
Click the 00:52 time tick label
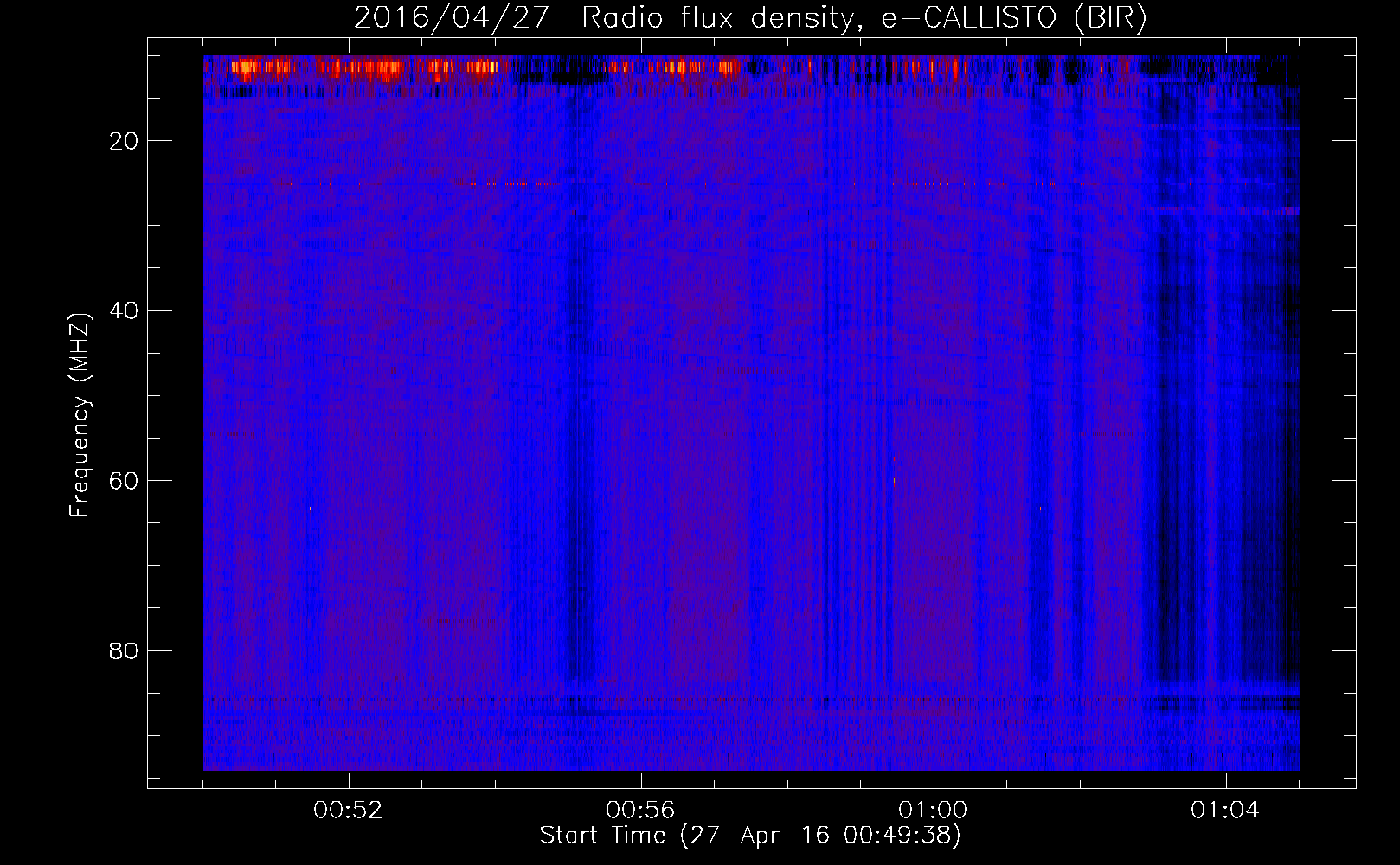coord(348,811)
